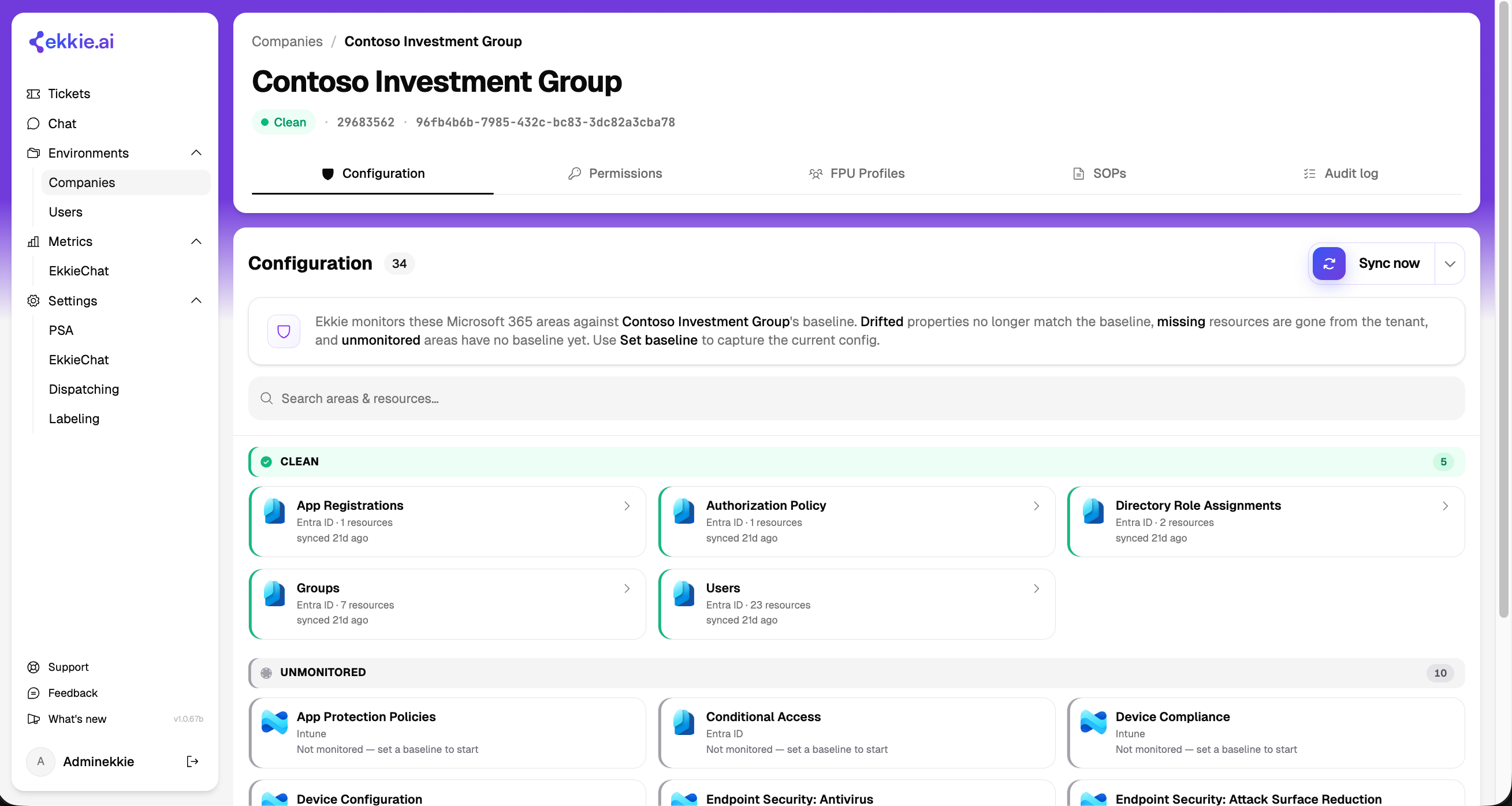Click the ekkie.ai logo
The image size is (1512, 806).
pyautogui.click(x=71, y=42)
